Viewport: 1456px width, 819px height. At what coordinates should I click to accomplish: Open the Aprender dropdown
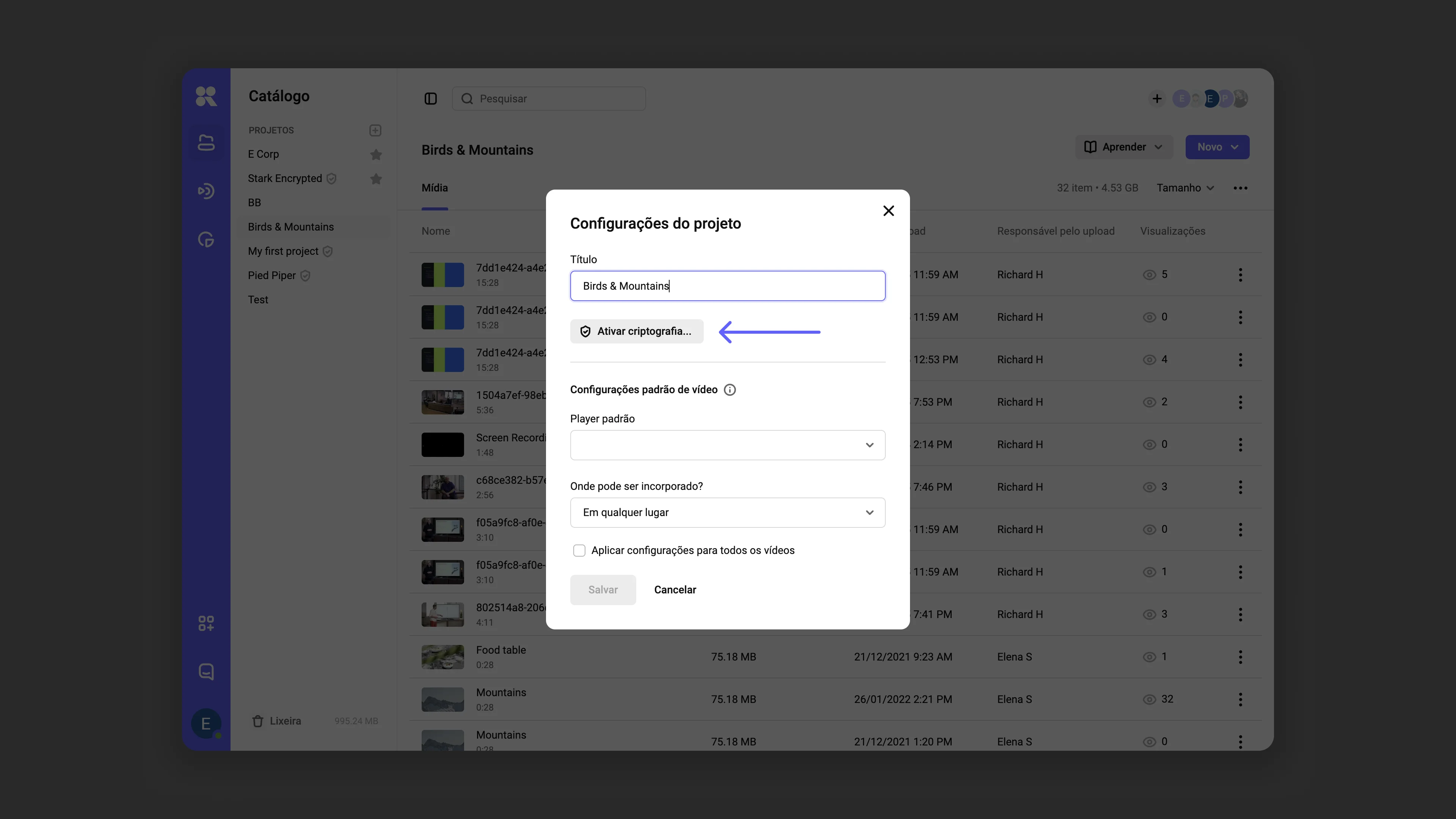1123,147
